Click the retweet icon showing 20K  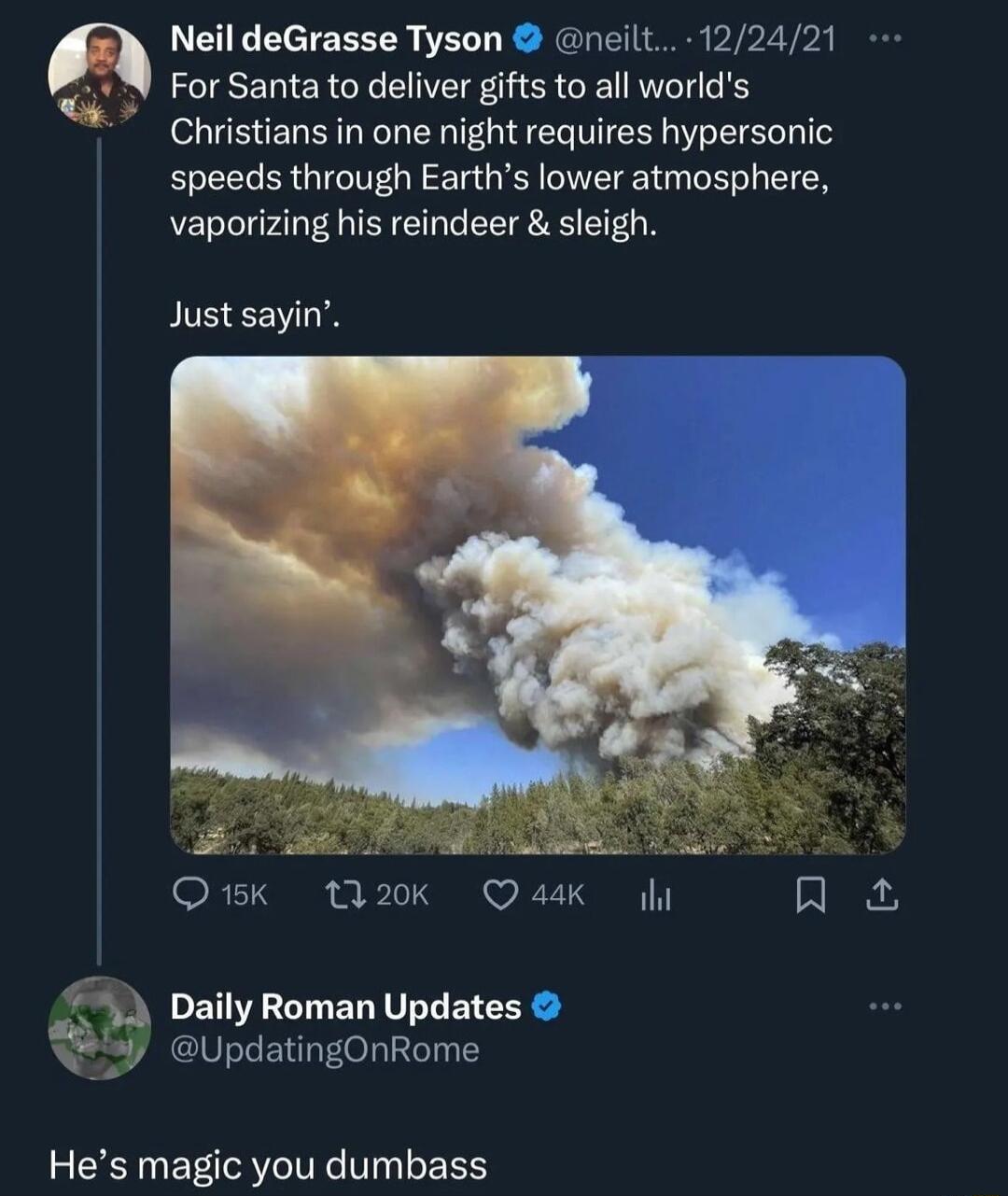[347, 895]
